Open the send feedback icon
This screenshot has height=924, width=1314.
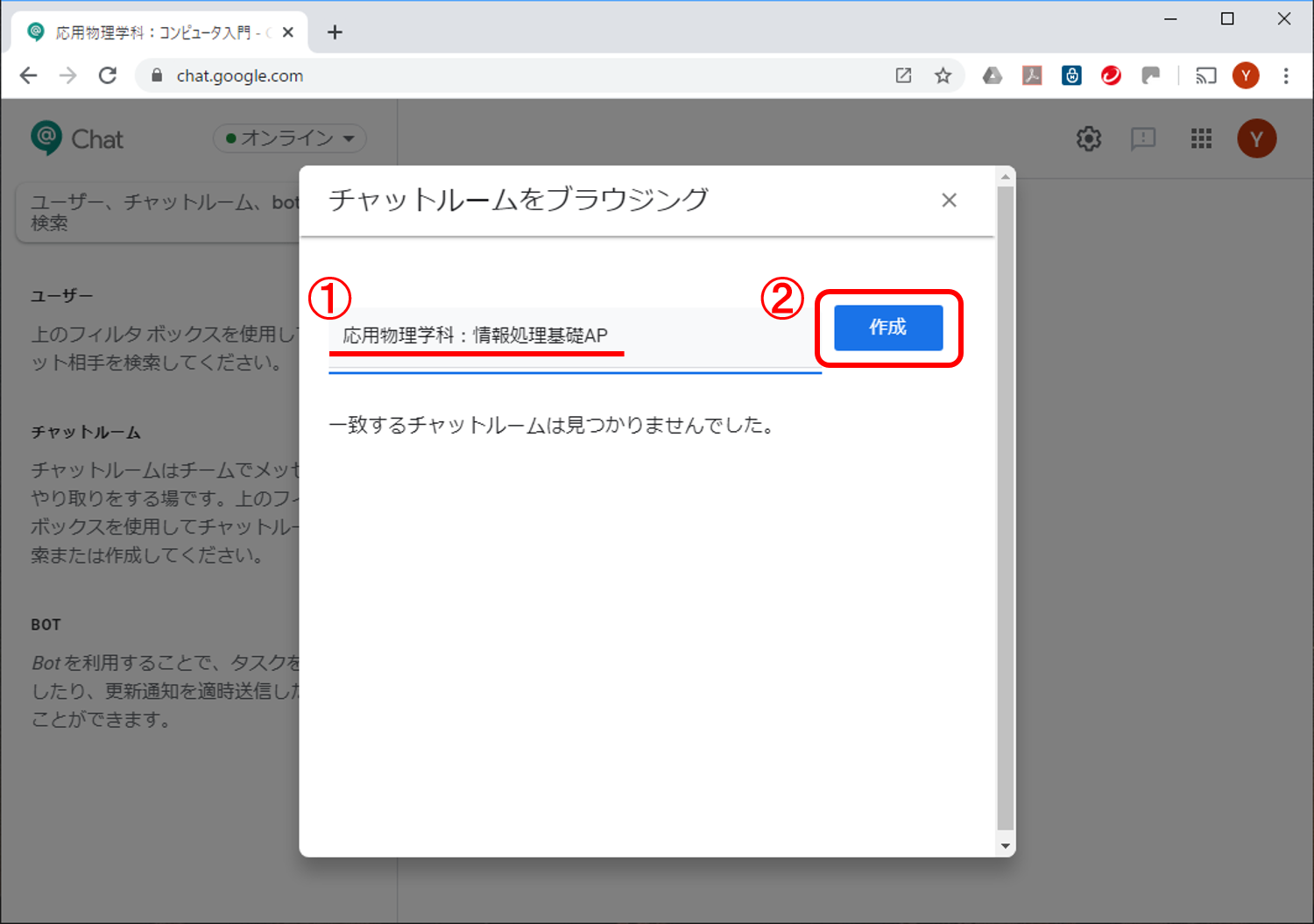click(1143, 138)
